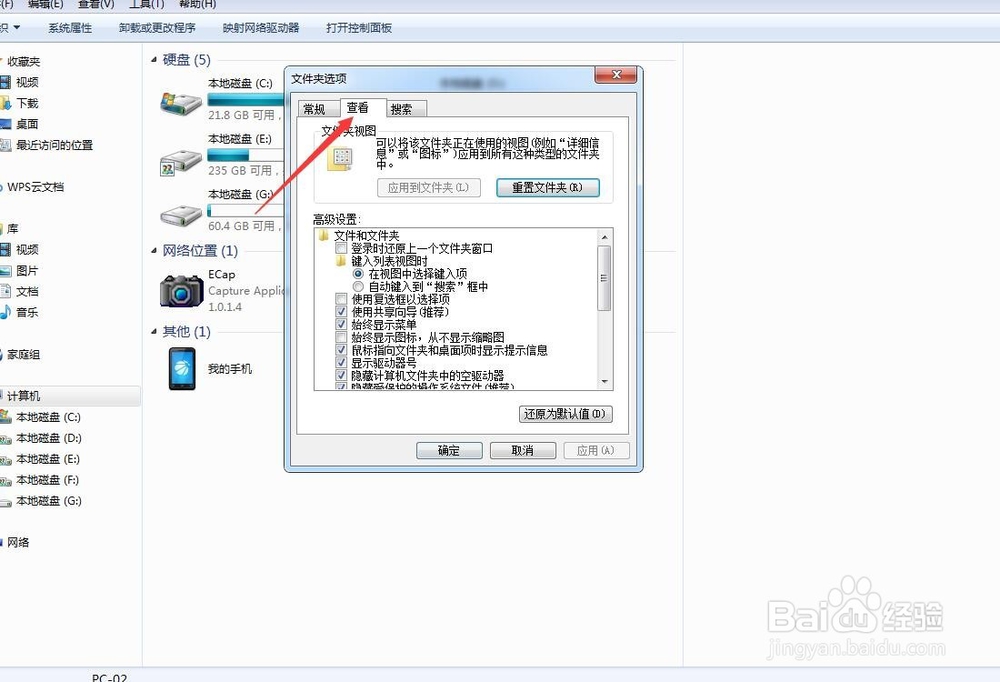The height and width of the screenshot is (682, 1000).
Task: Click the C: drive usage bar
Action: (246, 100)
